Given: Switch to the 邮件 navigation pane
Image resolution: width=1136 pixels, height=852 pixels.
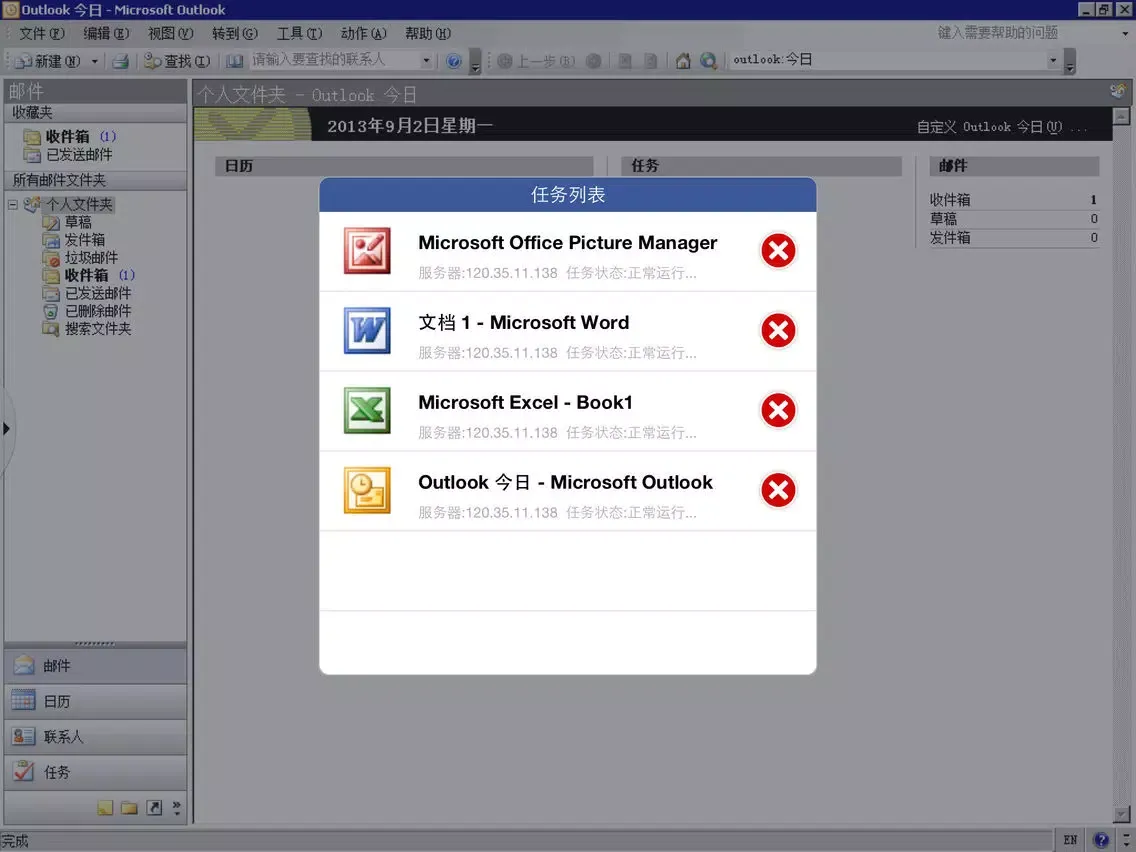Looking at the screenshot, I should pyautogui.click(x=96, y=666).
